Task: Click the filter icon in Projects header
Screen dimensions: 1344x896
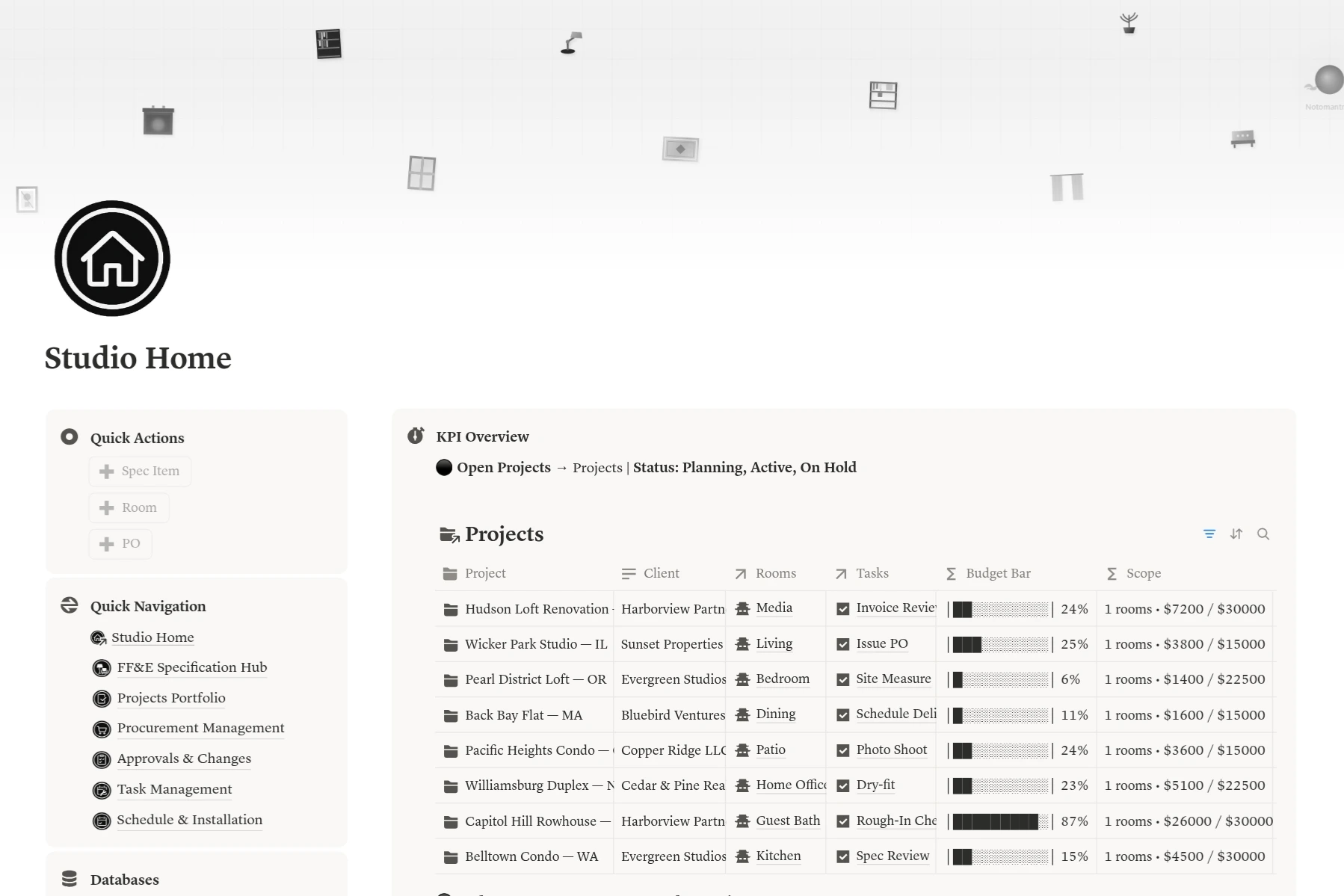Action: coord(1209,534)
